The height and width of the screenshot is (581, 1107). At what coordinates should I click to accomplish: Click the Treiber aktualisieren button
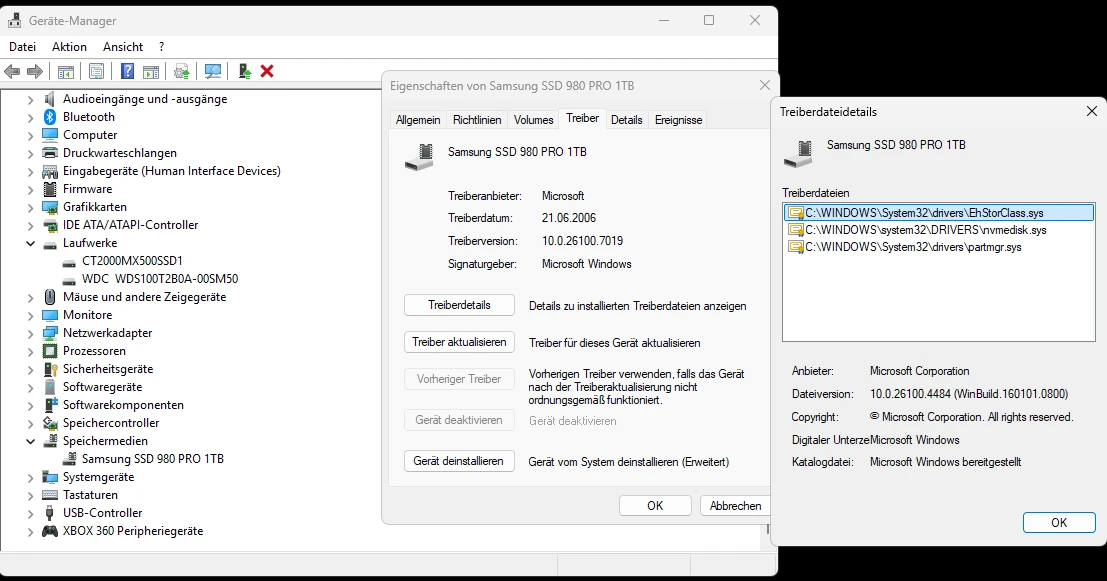tap(458, 341)
